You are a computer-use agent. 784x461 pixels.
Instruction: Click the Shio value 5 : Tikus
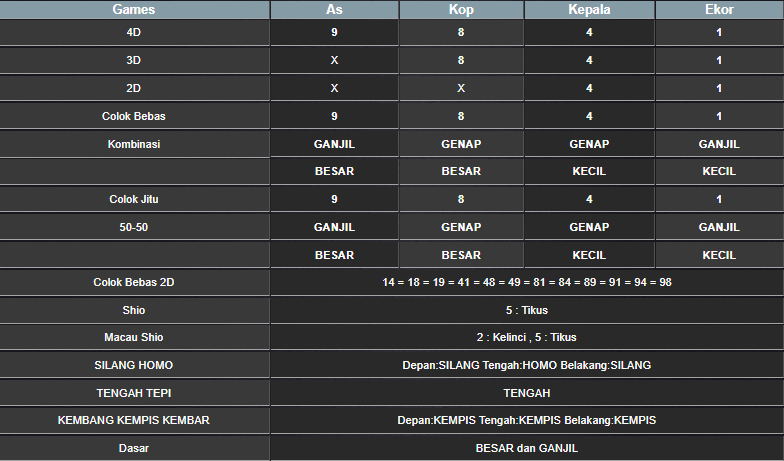click(527, 310)
